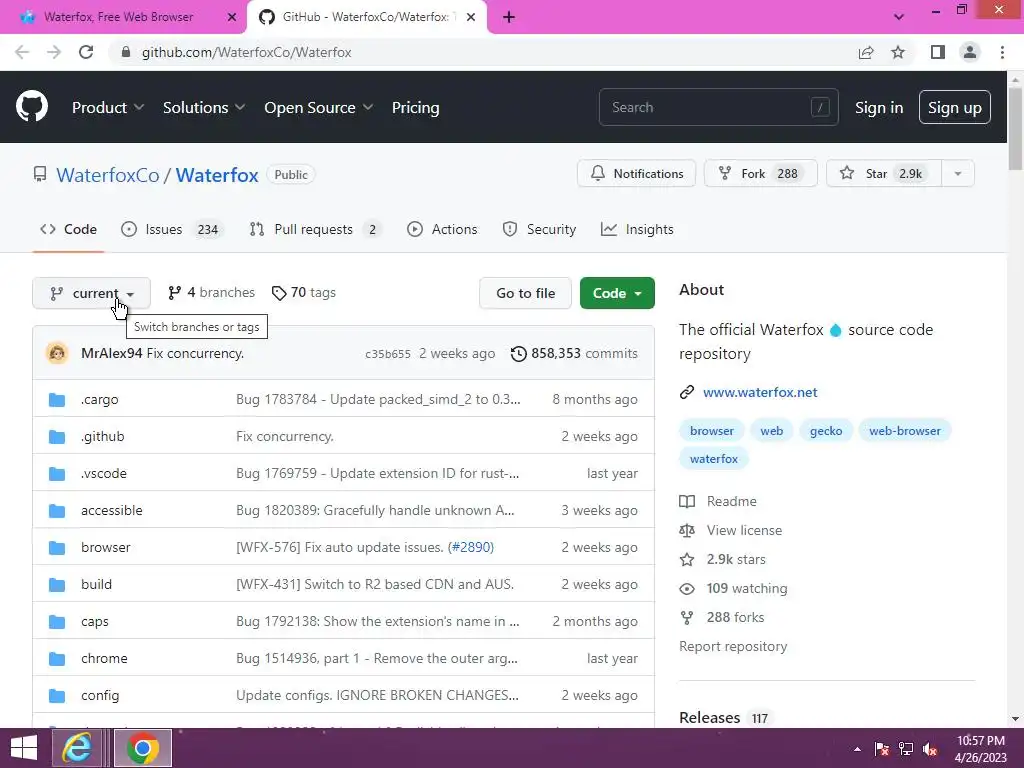This screenshot has width=1024, height=768.
Task: Click Chrome icon in taskbar
Action: (143, 748)
